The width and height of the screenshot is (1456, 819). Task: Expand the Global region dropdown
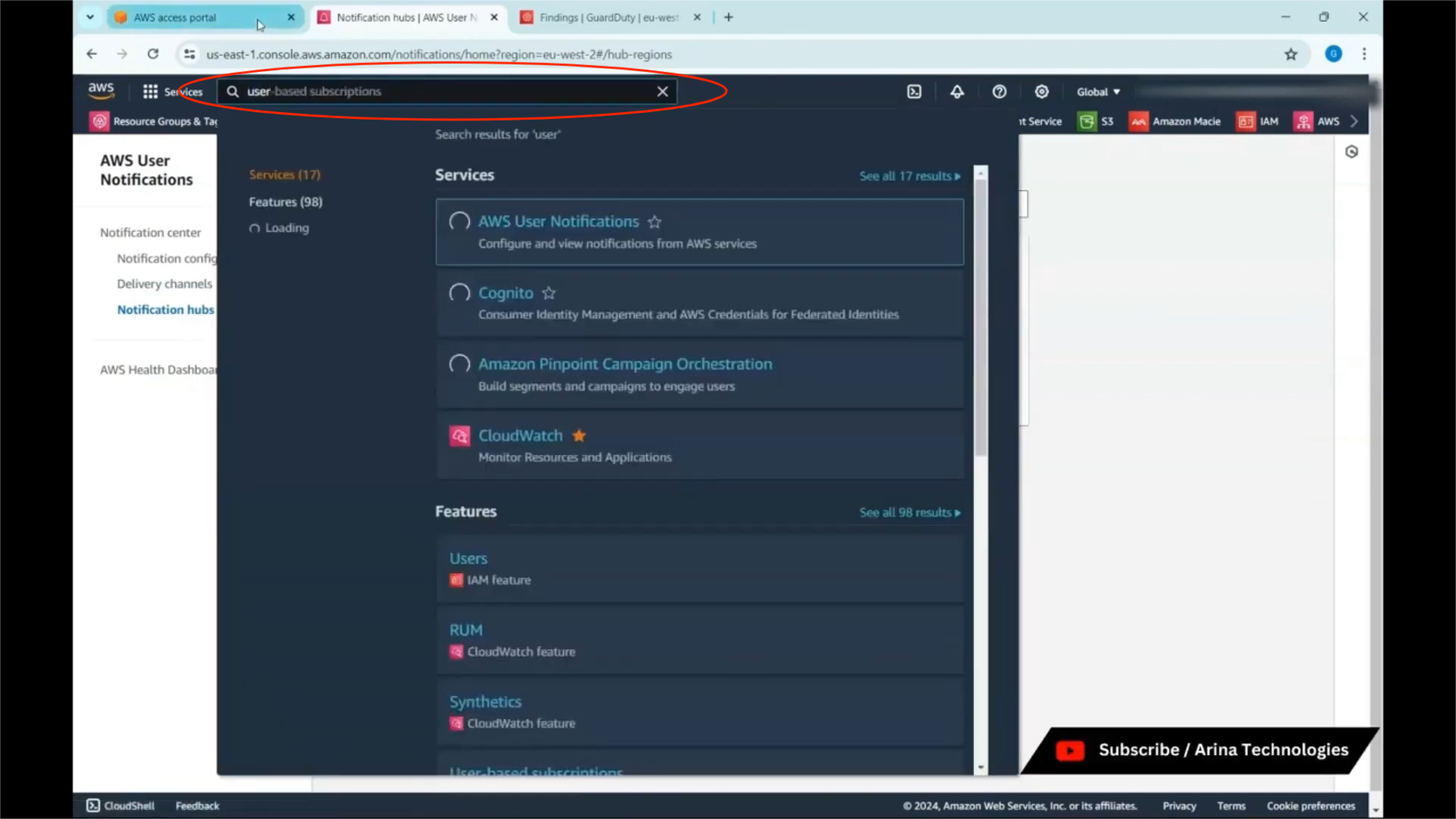click(1097, 92)
